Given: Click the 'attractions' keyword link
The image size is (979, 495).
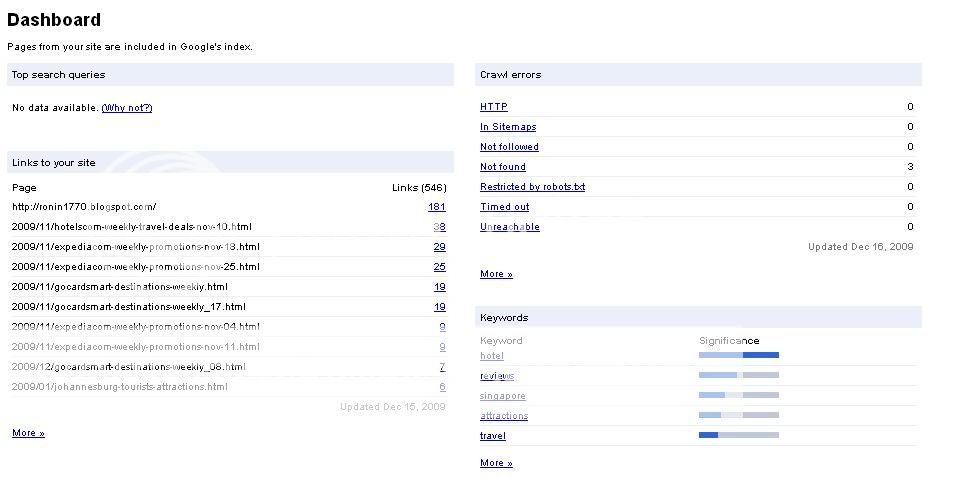Looking at the screenshot, I should coord(504,416).
